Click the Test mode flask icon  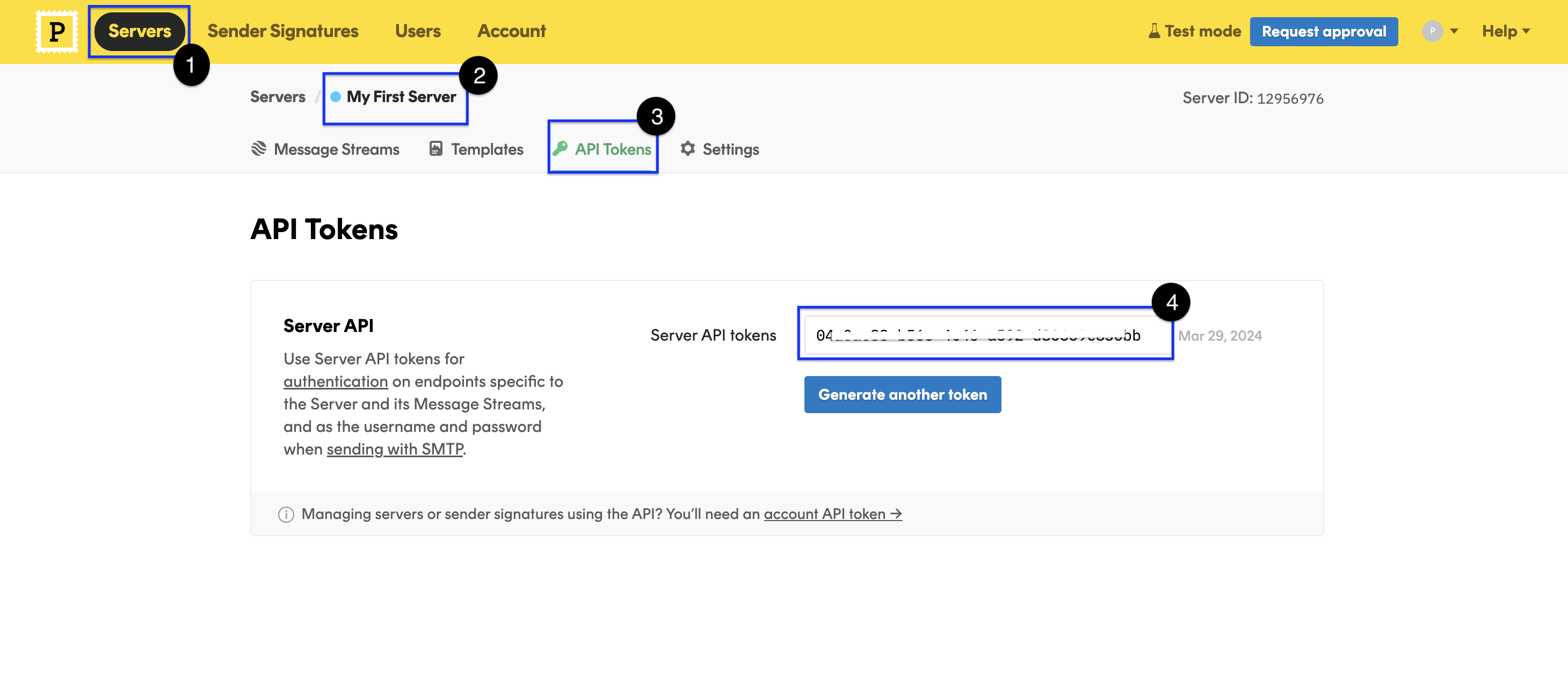pos(1153,31)
